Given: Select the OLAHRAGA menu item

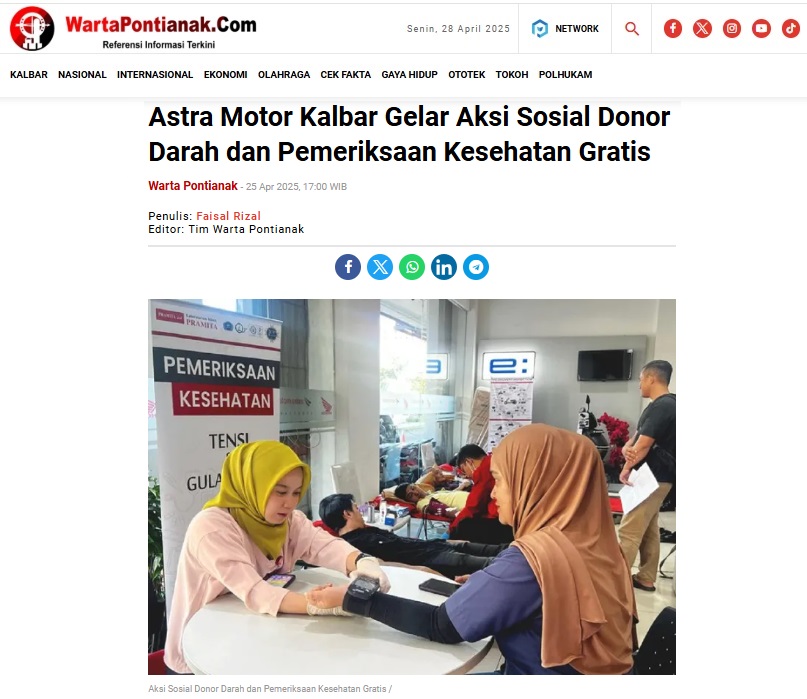Looking at the screenshot, I should point(284,75).
